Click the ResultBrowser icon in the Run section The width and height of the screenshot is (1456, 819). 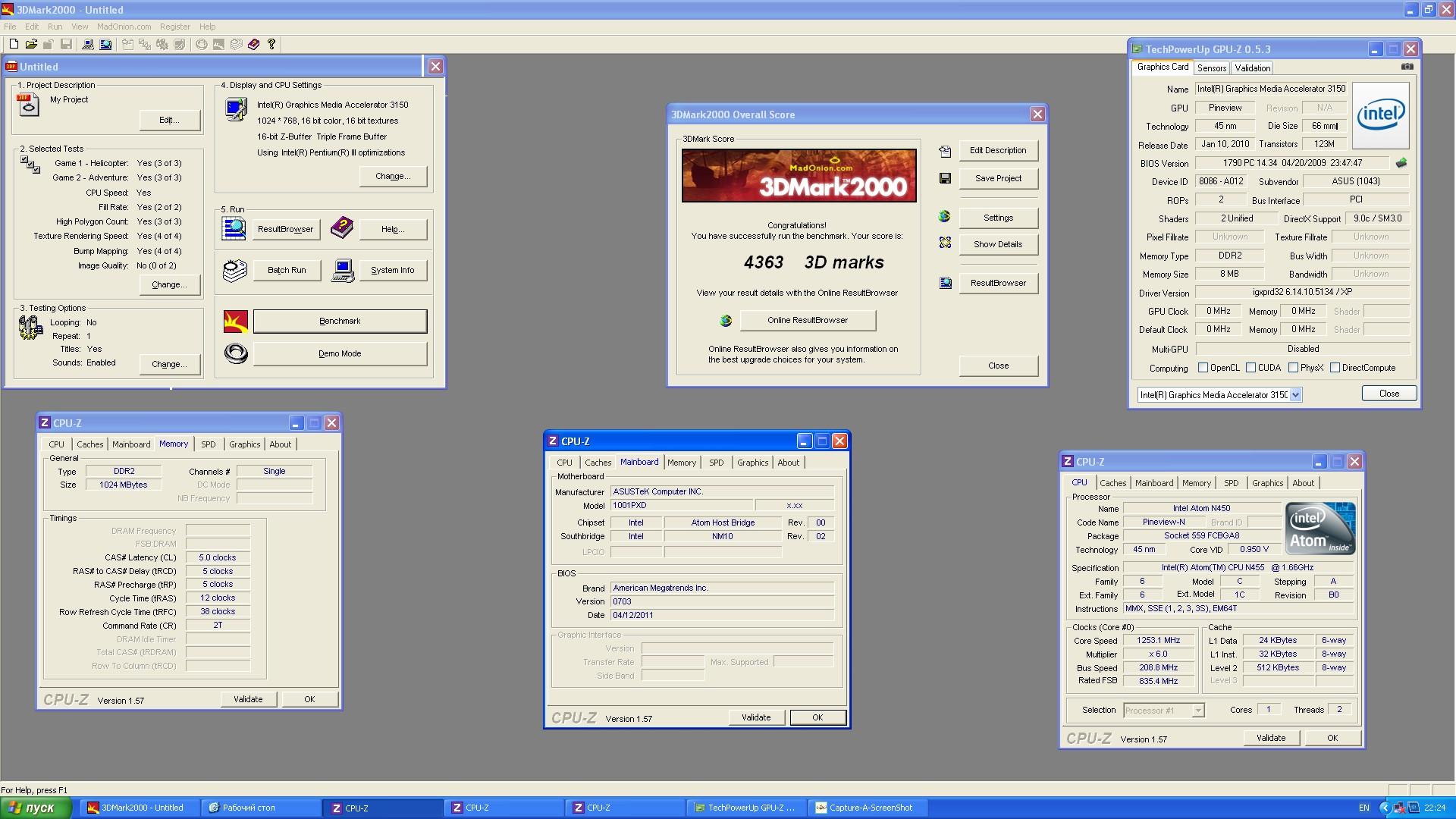(x=234, y=228)
